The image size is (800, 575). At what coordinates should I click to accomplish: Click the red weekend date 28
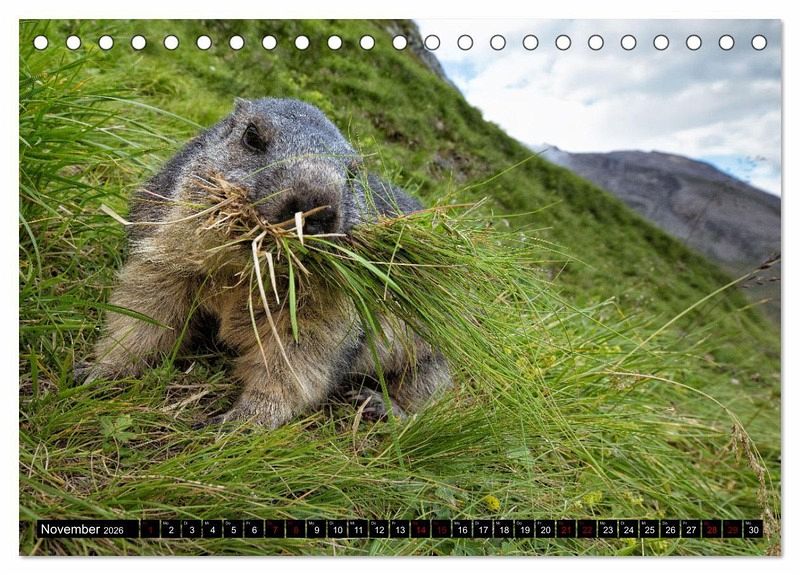coord(712,530)
